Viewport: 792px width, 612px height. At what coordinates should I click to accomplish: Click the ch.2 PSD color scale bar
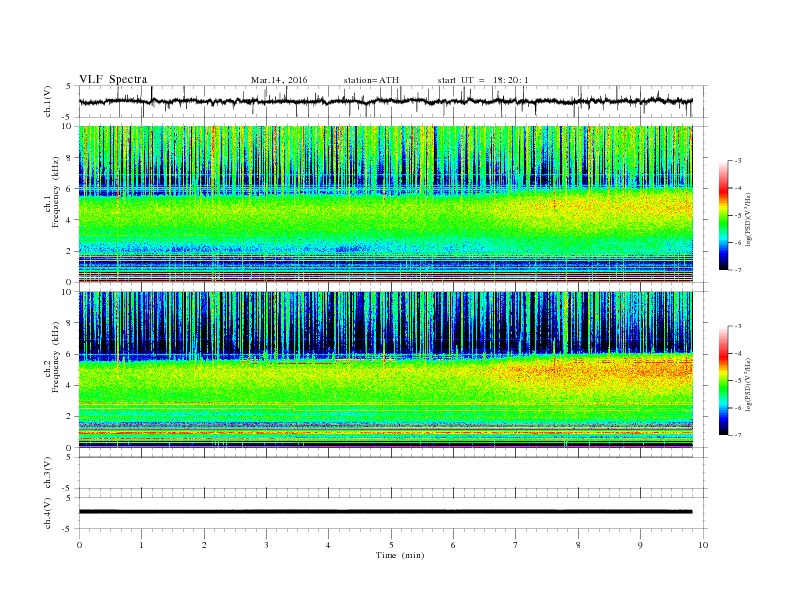(x=723, y=381)
